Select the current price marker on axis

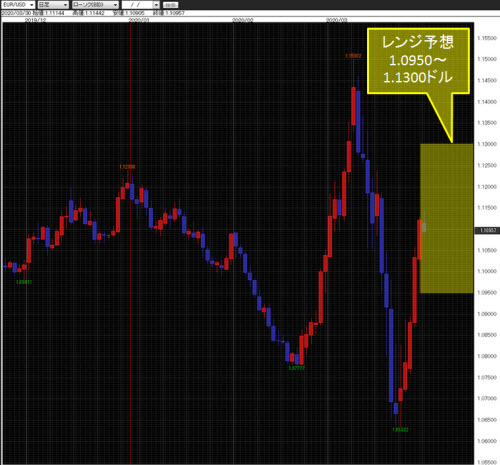pos(487,230)
